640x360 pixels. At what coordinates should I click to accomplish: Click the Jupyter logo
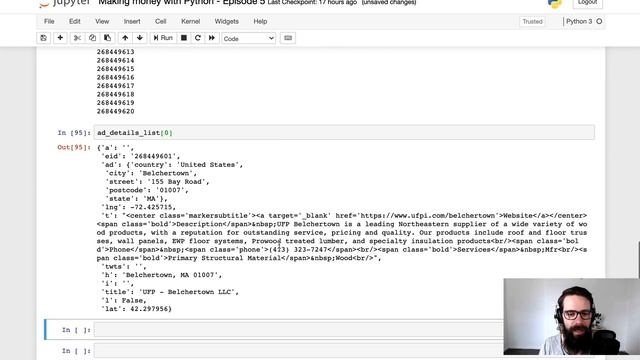64,3
